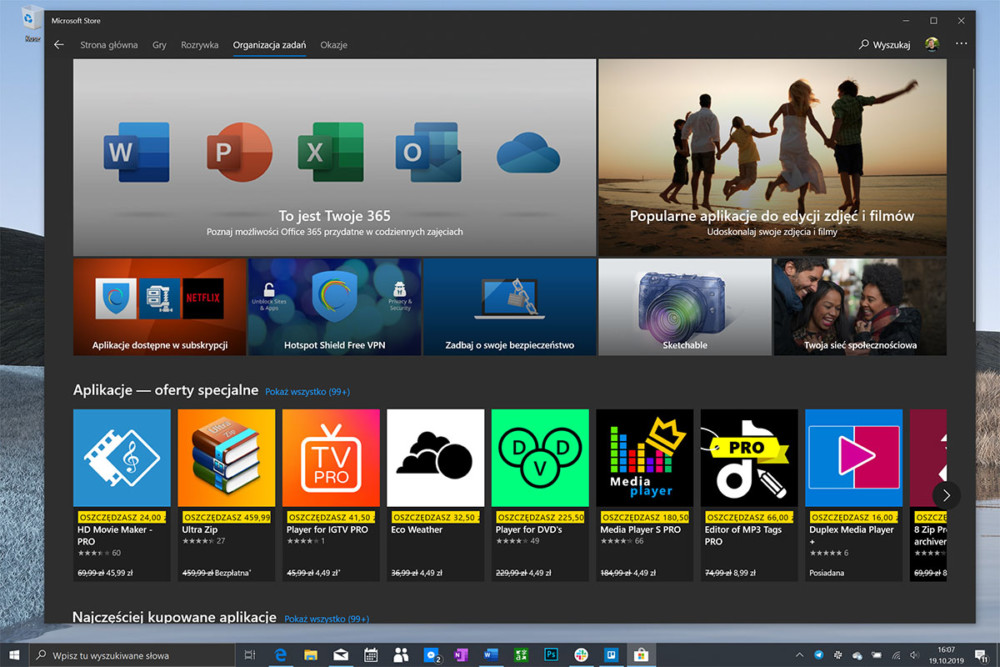Open the Recycle Bin desktop icon

(x=30, y=24)
